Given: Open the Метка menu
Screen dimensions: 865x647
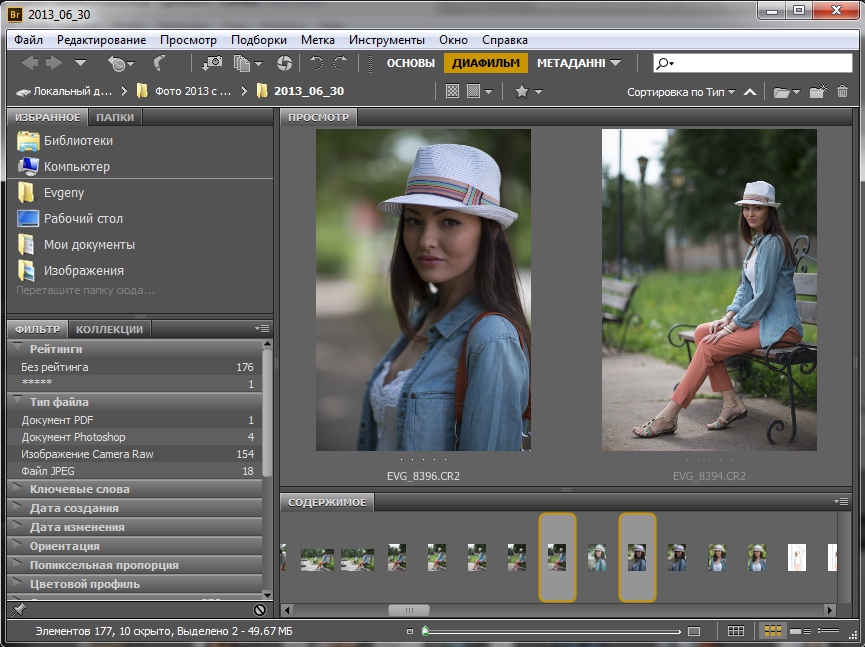Looking at the screenshot, I should 318,40.
